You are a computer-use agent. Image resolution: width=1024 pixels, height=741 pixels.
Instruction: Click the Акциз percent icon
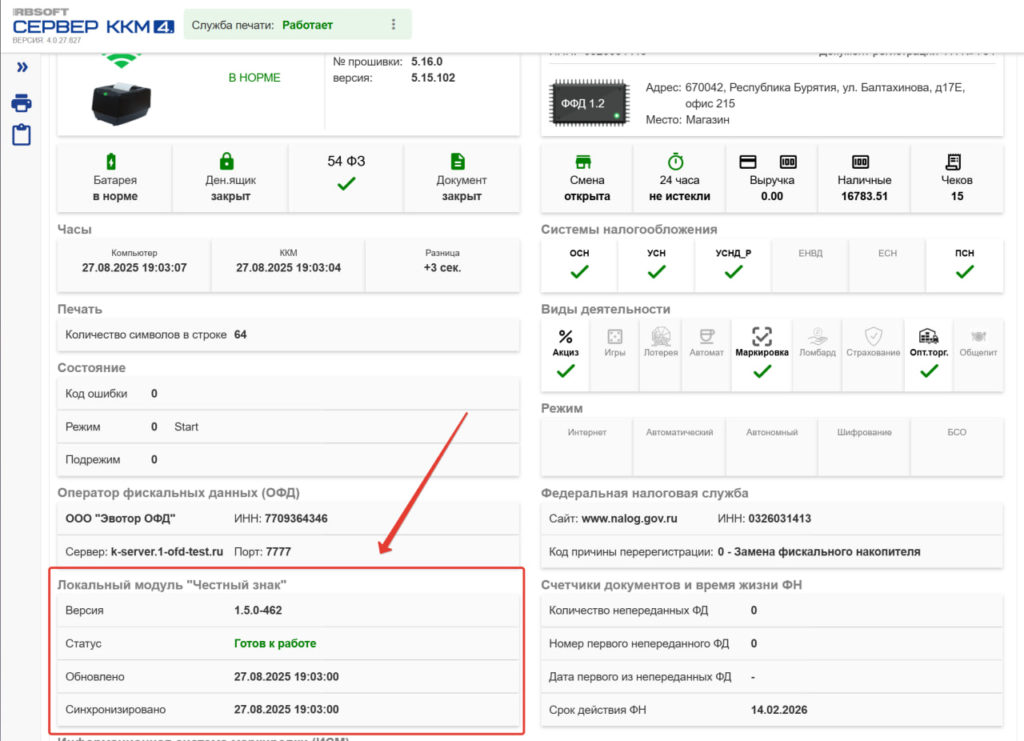566,336
